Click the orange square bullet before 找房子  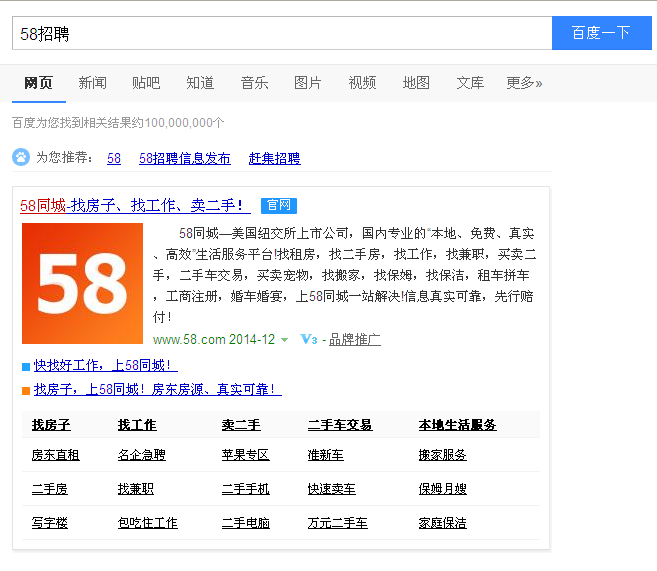(x=26, y=390)
